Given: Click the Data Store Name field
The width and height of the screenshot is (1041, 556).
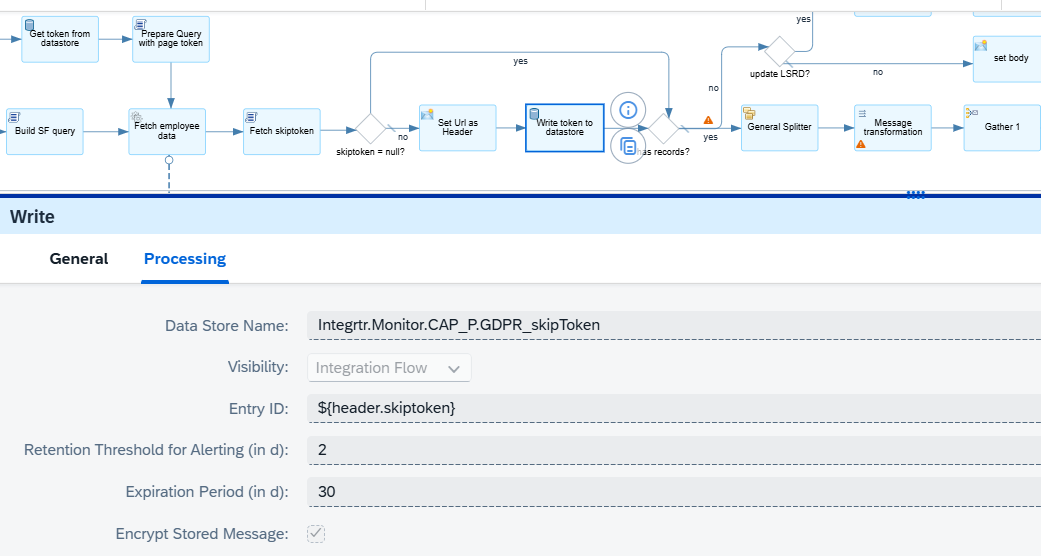Looking at the screenshot, I should pyautogui.click(x=674, y=325).
